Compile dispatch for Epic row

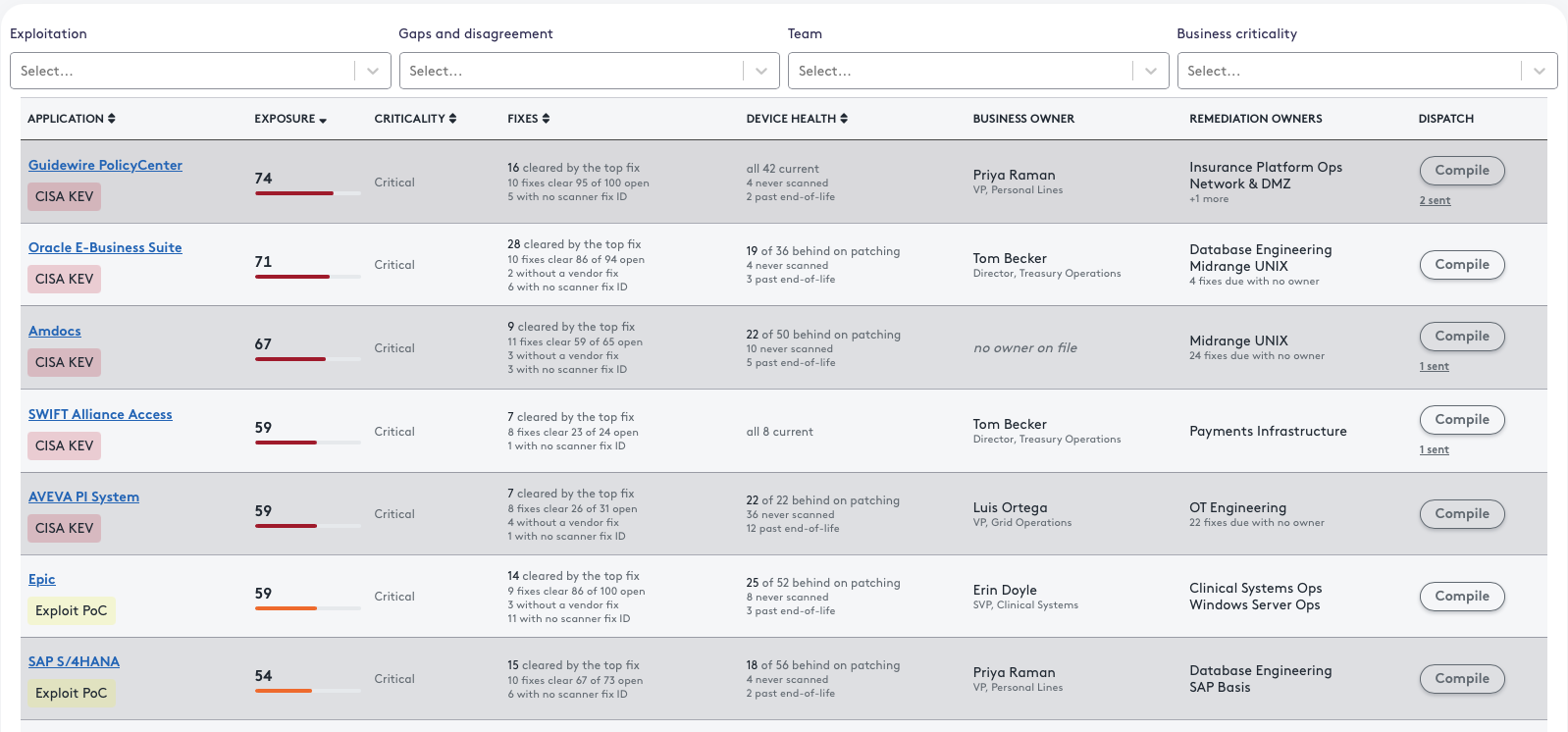point(1462,596)
